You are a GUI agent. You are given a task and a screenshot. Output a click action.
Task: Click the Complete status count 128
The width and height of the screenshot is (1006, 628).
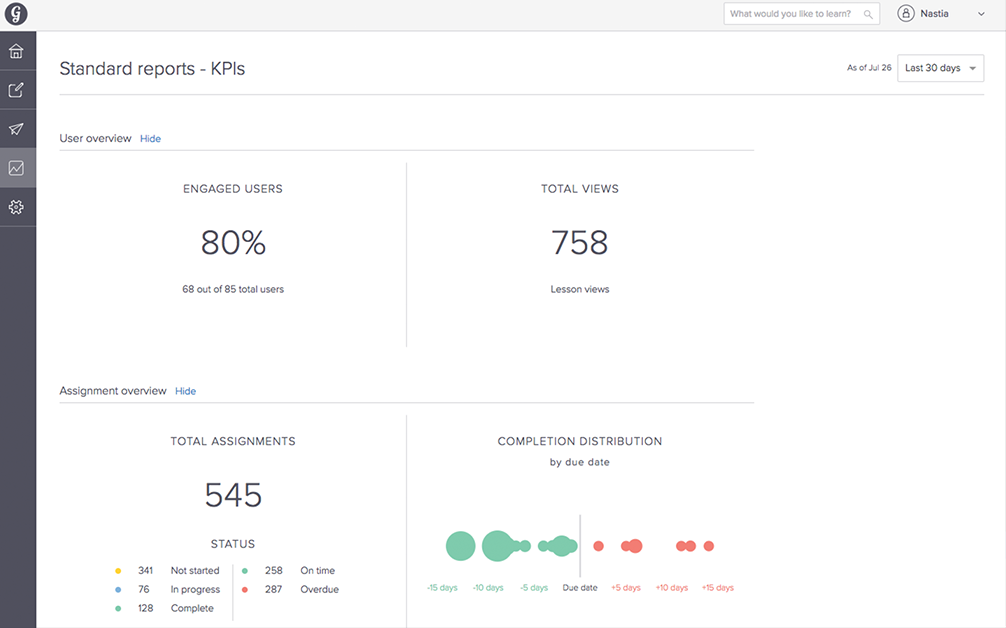(x=146, y=607)
